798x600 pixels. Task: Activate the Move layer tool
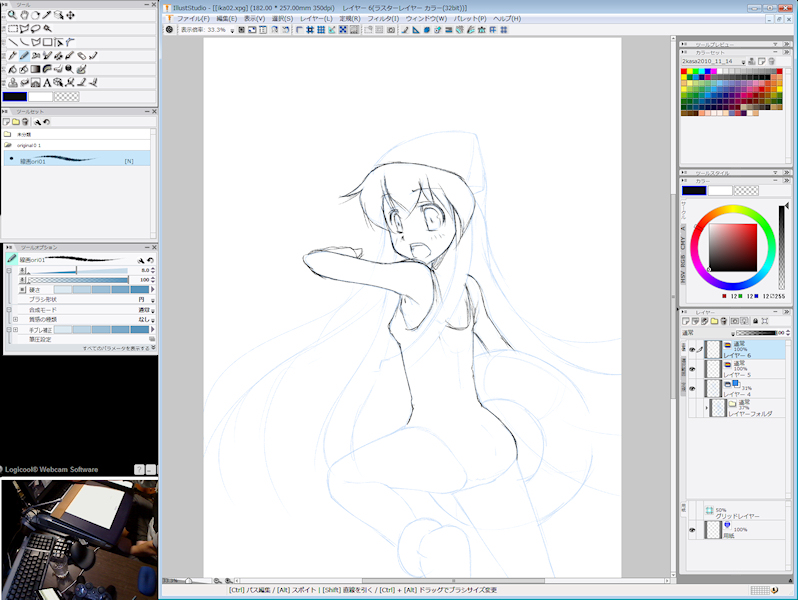71,15
